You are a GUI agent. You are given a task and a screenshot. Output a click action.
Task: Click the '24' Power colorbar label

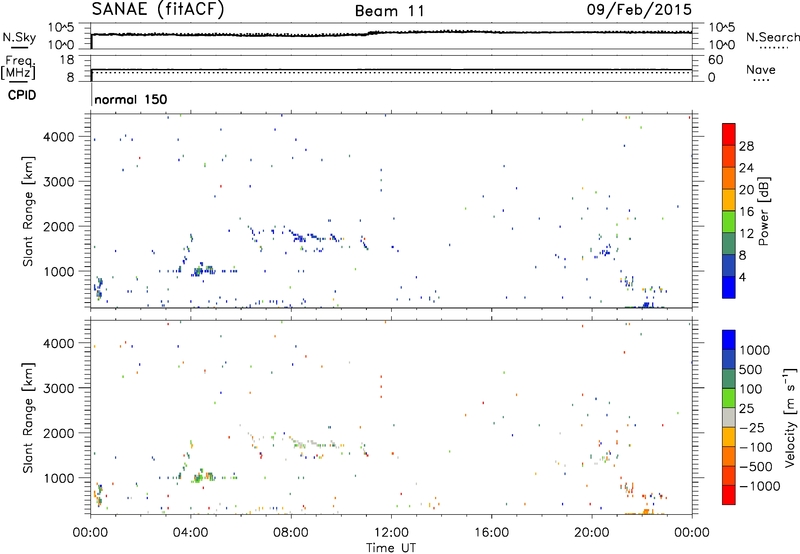pos(746,168)
